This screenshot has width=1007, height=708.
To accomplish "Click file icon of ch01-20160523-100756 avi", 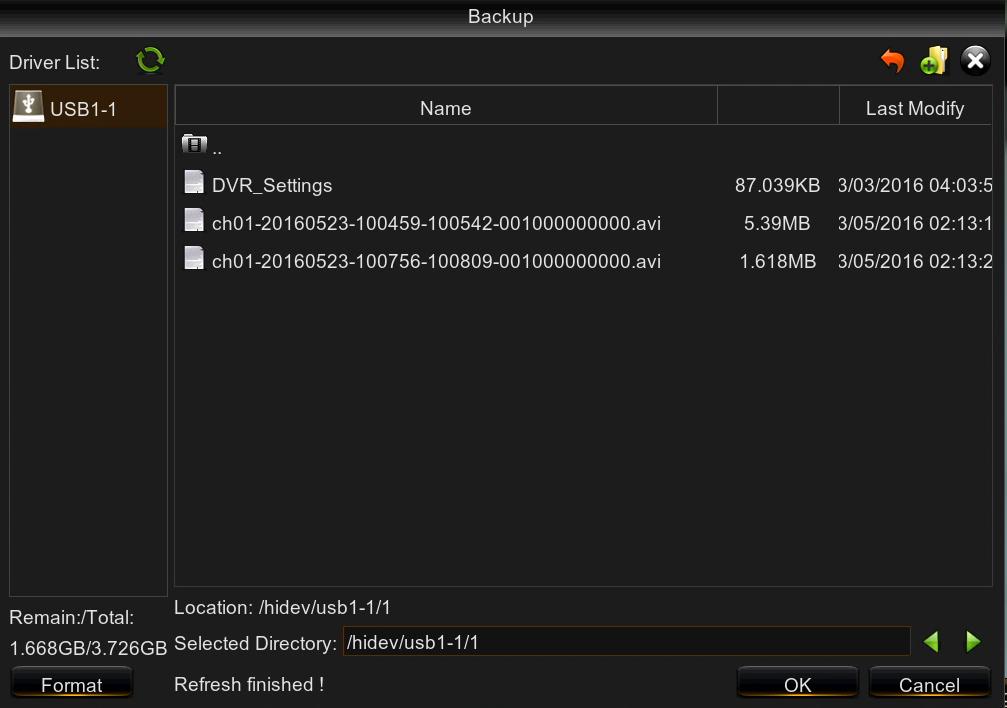I will pyautogui.click(x=194, y=258).
